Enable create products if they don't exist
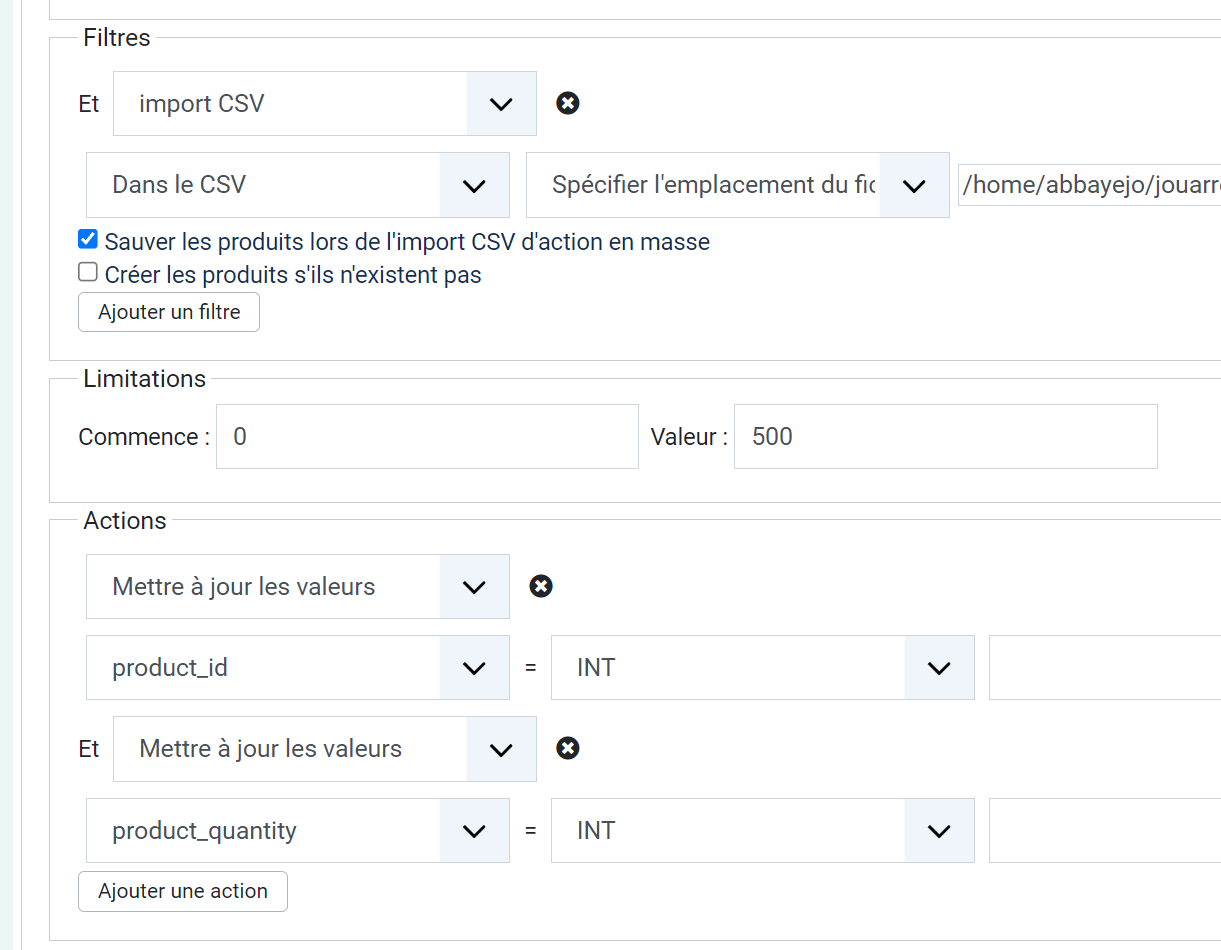The image size is (1221, 950). click(x=88, y=273)
